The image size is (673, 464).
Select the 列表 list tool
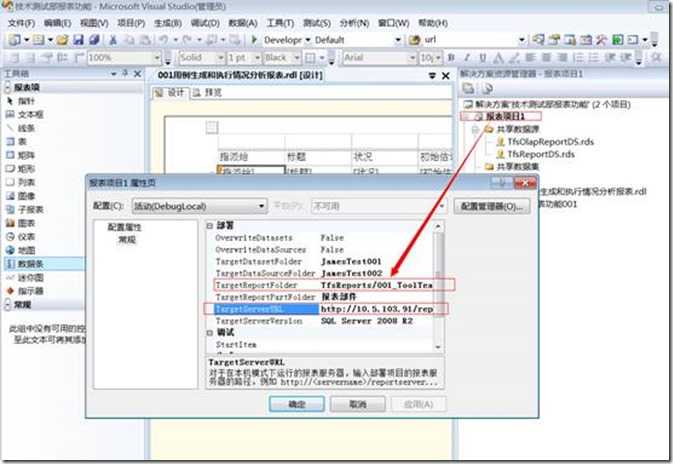(26, 182)
